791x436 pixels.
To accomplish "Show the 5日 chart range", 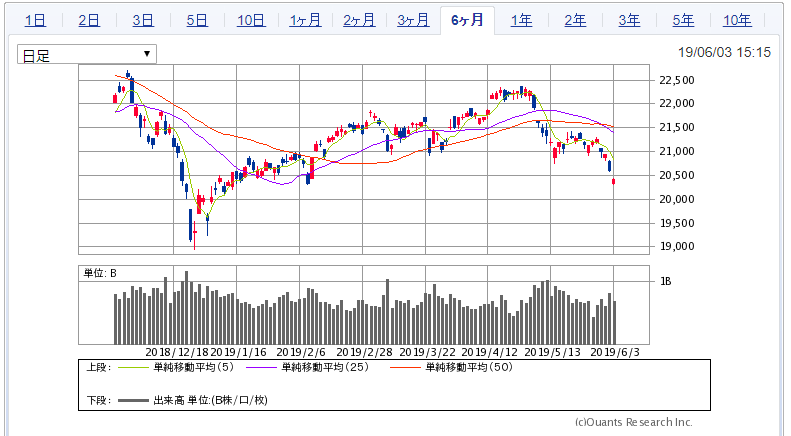I will [196, 20].
